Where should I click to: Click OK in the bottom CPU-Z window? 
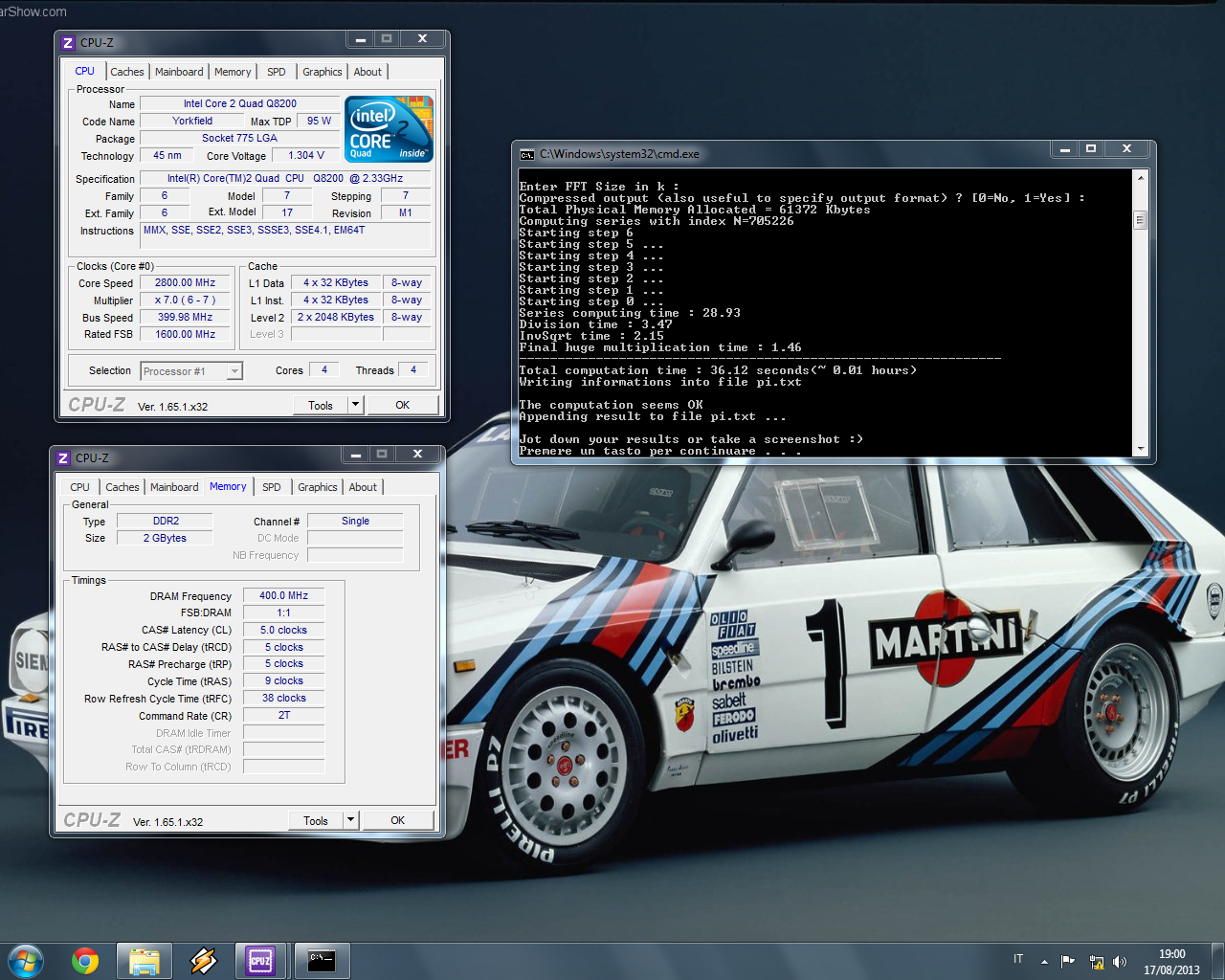[x=397, y=820]
